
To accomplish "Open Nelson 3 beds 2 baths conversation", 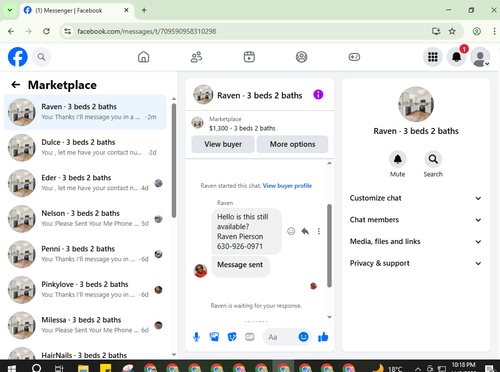I will coord(85,219).
